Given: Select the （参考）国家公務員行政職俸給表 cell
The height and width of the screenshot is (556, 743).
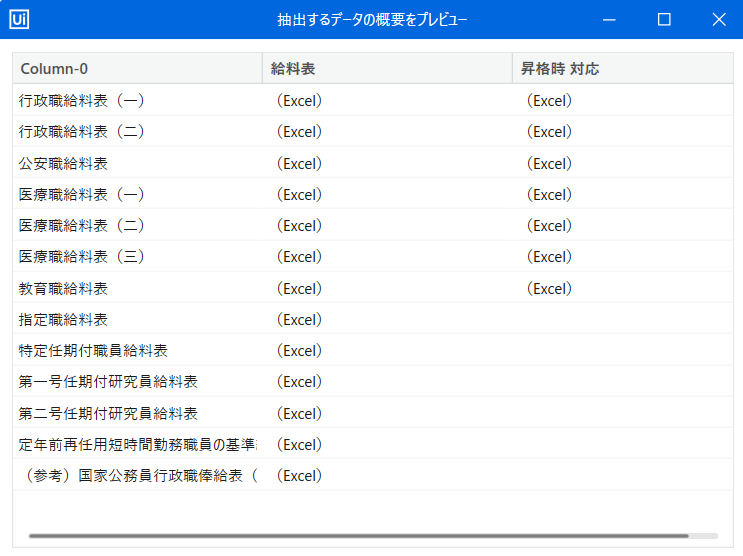Looking at the screenshot, I should tap(137, 475).
